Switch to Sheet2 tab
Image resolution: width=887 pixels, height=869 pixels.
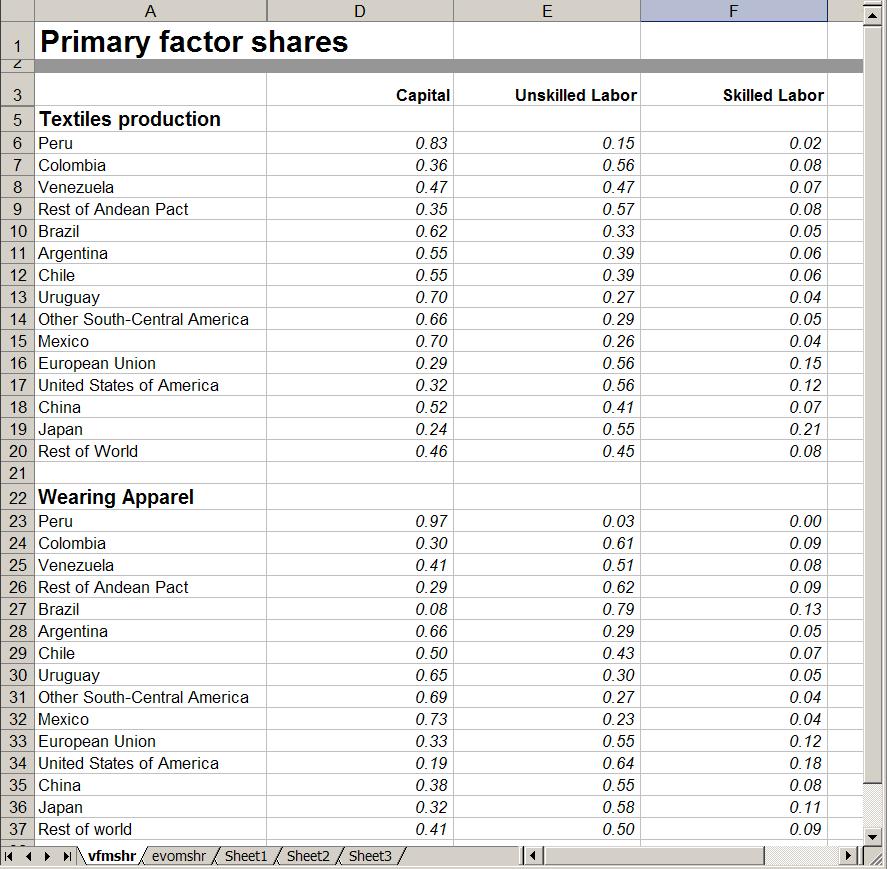click(308, 856)
